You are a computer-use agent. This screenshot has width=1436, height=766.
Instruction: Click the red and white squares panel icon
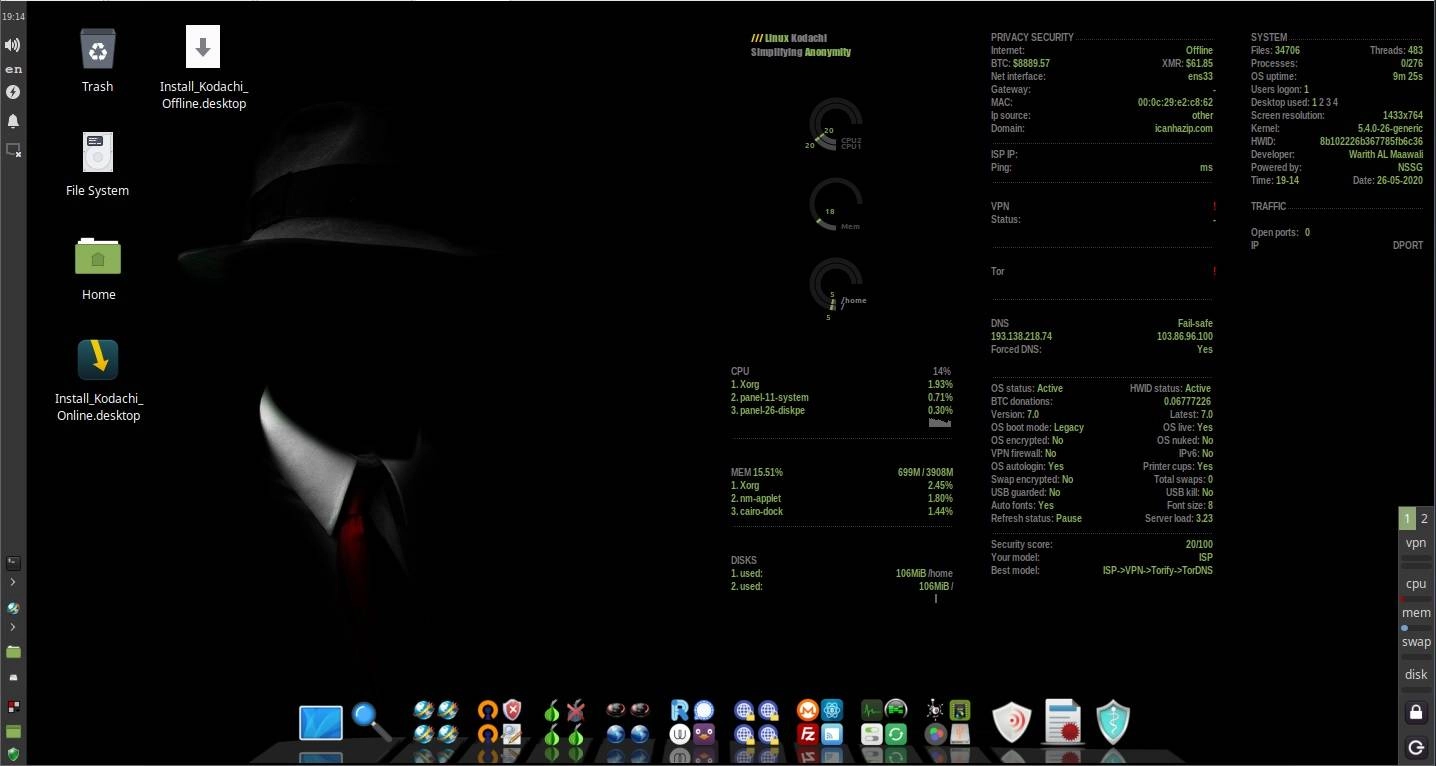pos(13,706)
